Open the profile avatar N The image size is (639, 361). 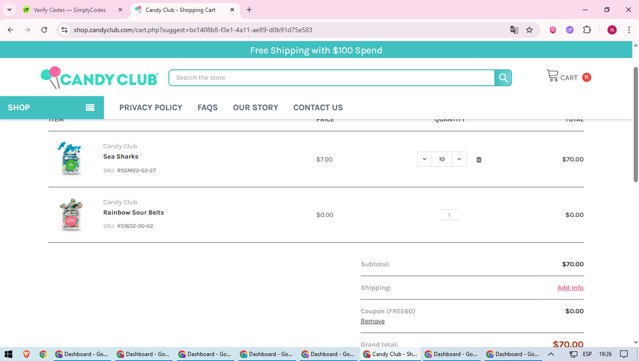point(612,30)
